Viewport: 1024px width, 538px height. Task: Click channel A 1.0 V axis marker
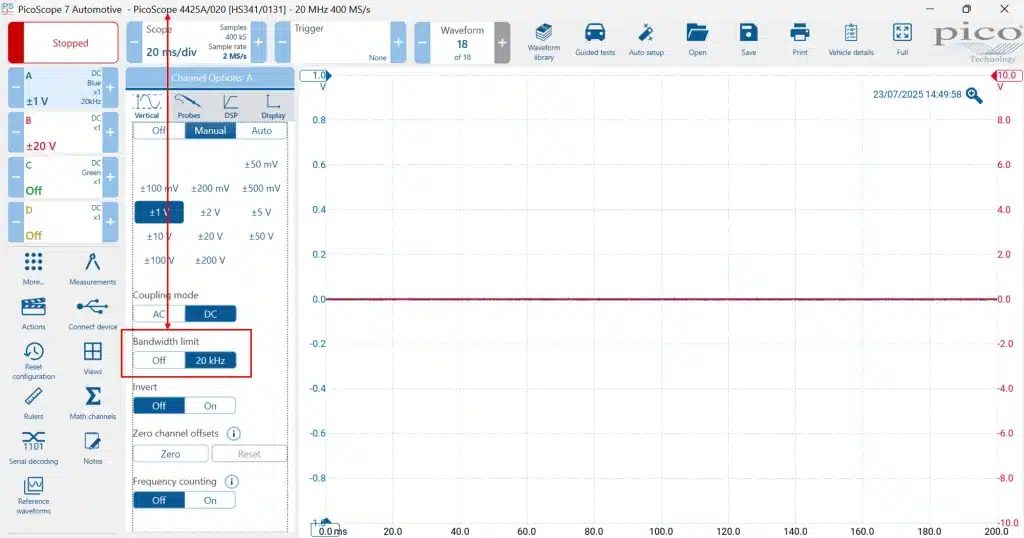click(x=315, y=76)
